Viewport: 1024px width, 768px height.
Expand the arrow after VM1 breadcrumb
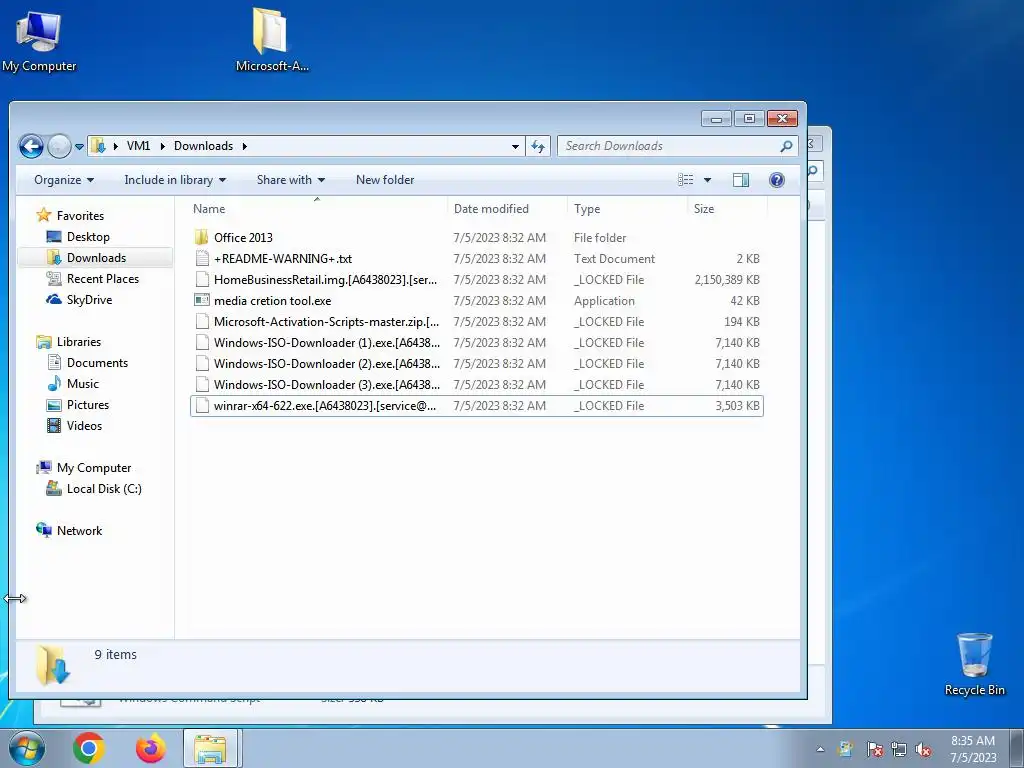[163, 146]
